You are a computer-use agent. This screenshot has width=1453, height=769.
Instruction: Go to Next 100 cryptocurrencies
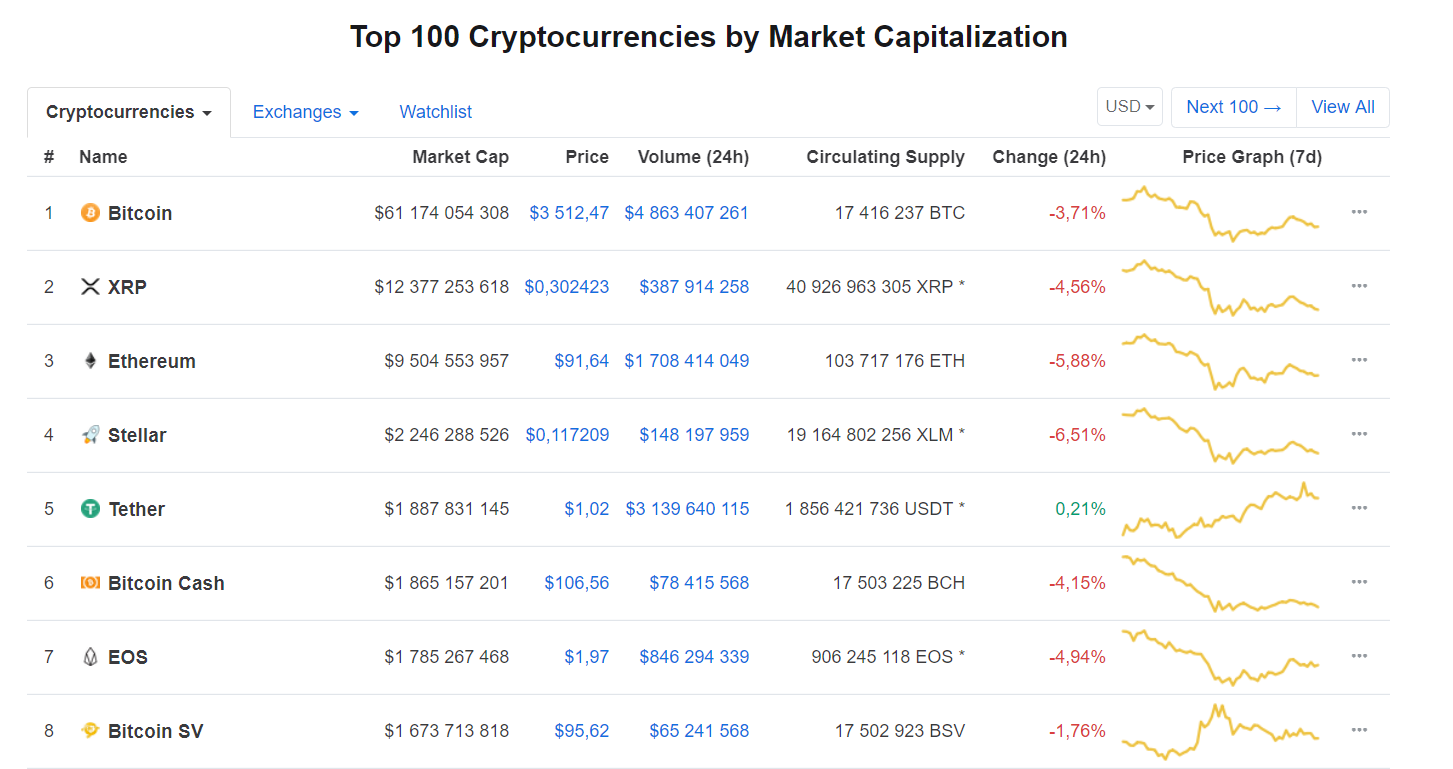coord(1233,107)
